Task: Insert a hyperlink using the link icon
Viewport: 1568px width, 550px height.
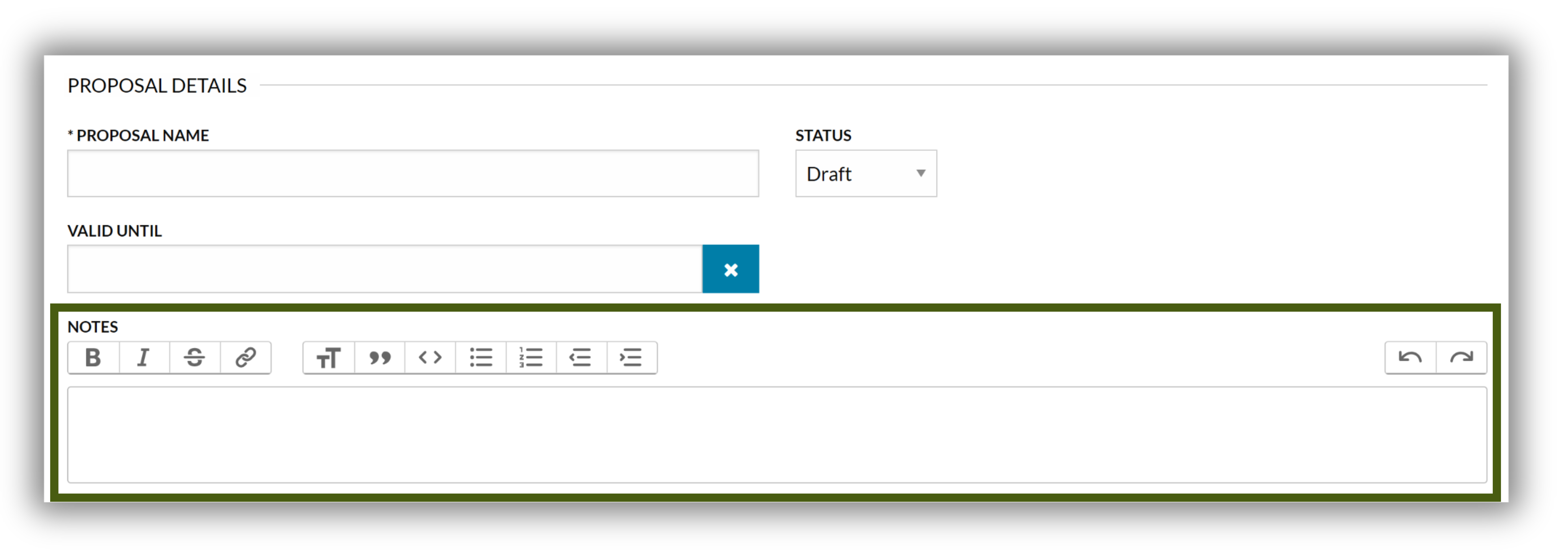Action: (x=246, y=358)
